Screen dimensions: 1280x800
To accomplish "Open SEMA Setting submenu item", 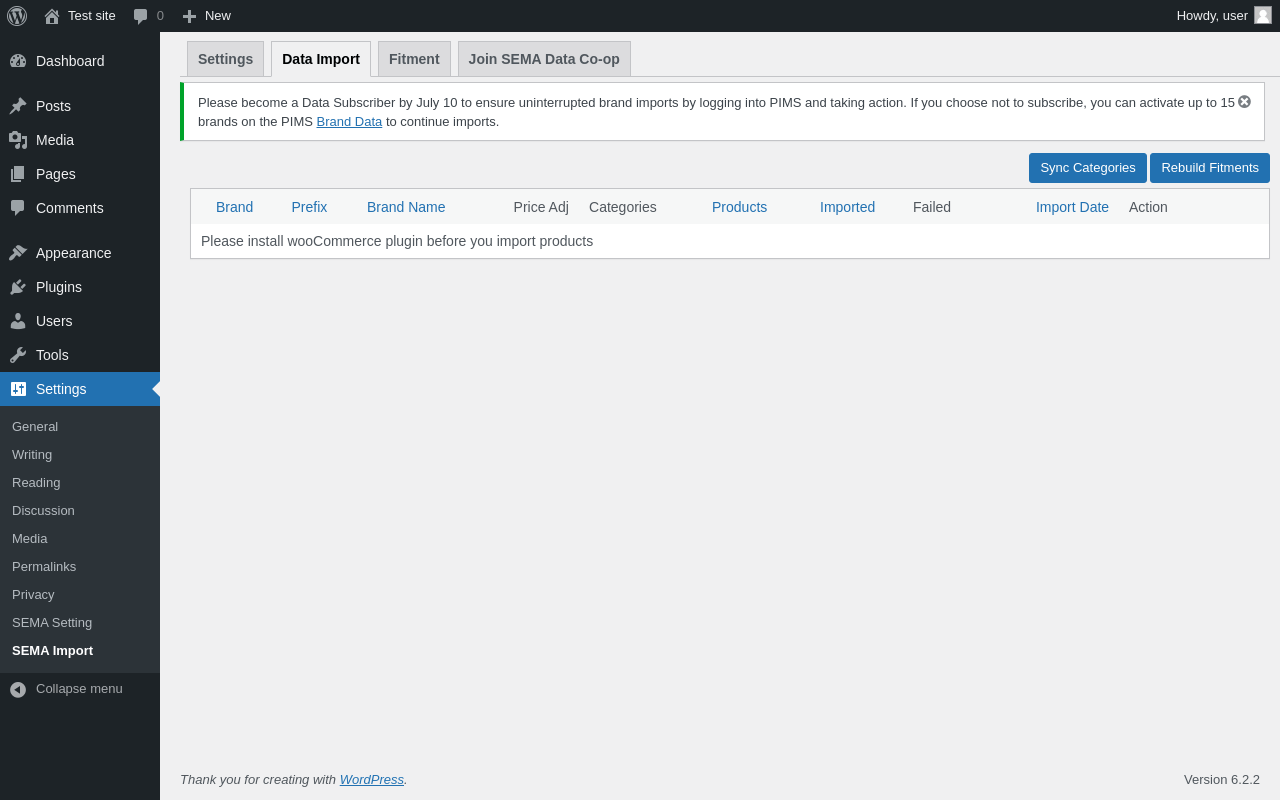I will point(52,623).
